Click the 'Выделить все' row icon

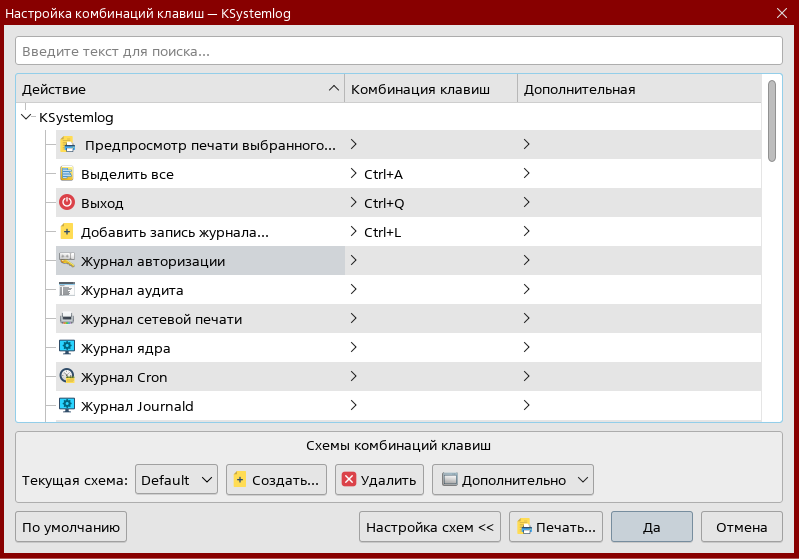click(67, 174)
